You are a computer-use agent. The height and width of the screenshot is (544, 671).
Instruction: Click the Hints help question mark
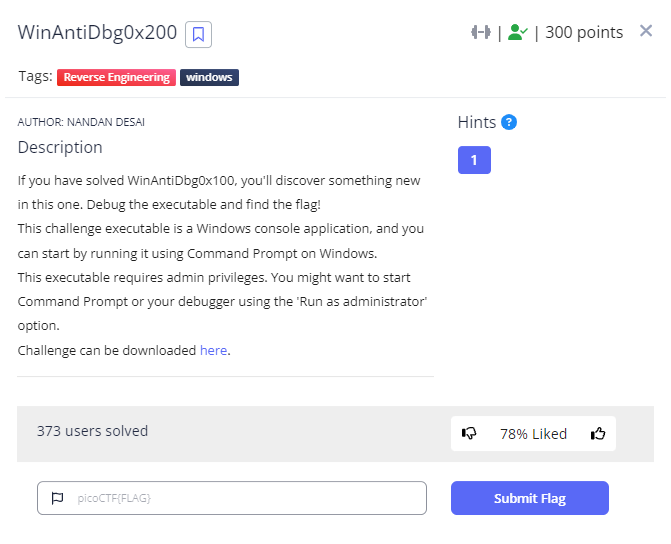coord(509,122)
